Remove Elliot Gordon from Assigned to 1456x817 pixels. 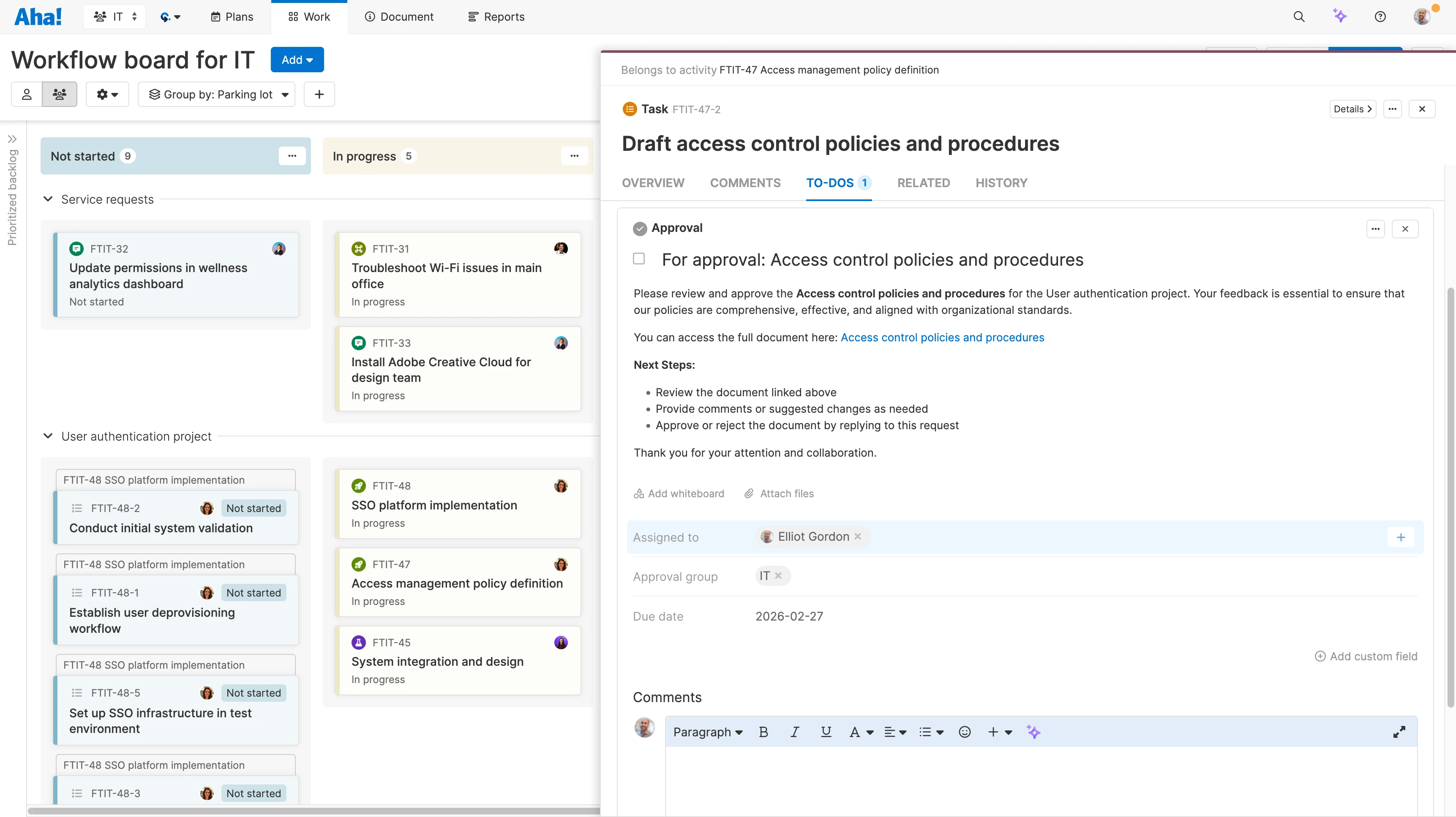pyautogui.click(x=858, y=536)
